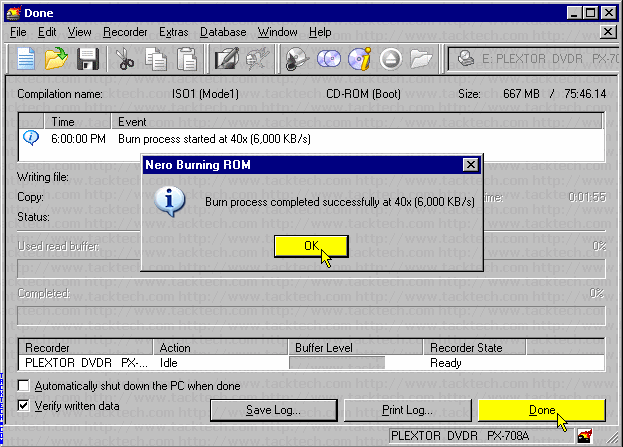Click the blue info bubble in dialog
The width and height of the screenshot is (623, 447).
[x=170, y=201]
